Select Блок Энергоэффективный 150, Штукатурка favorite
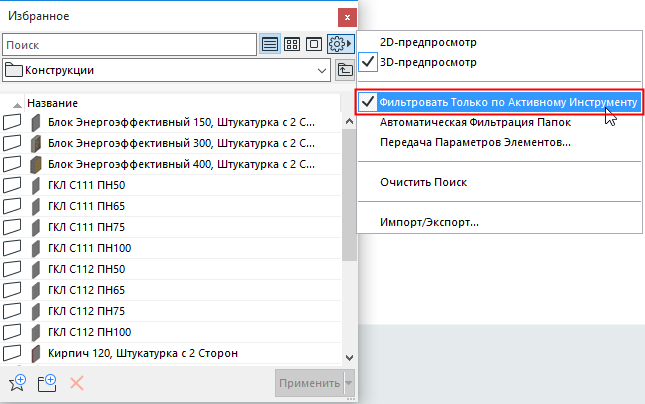 tap(181, 122)
